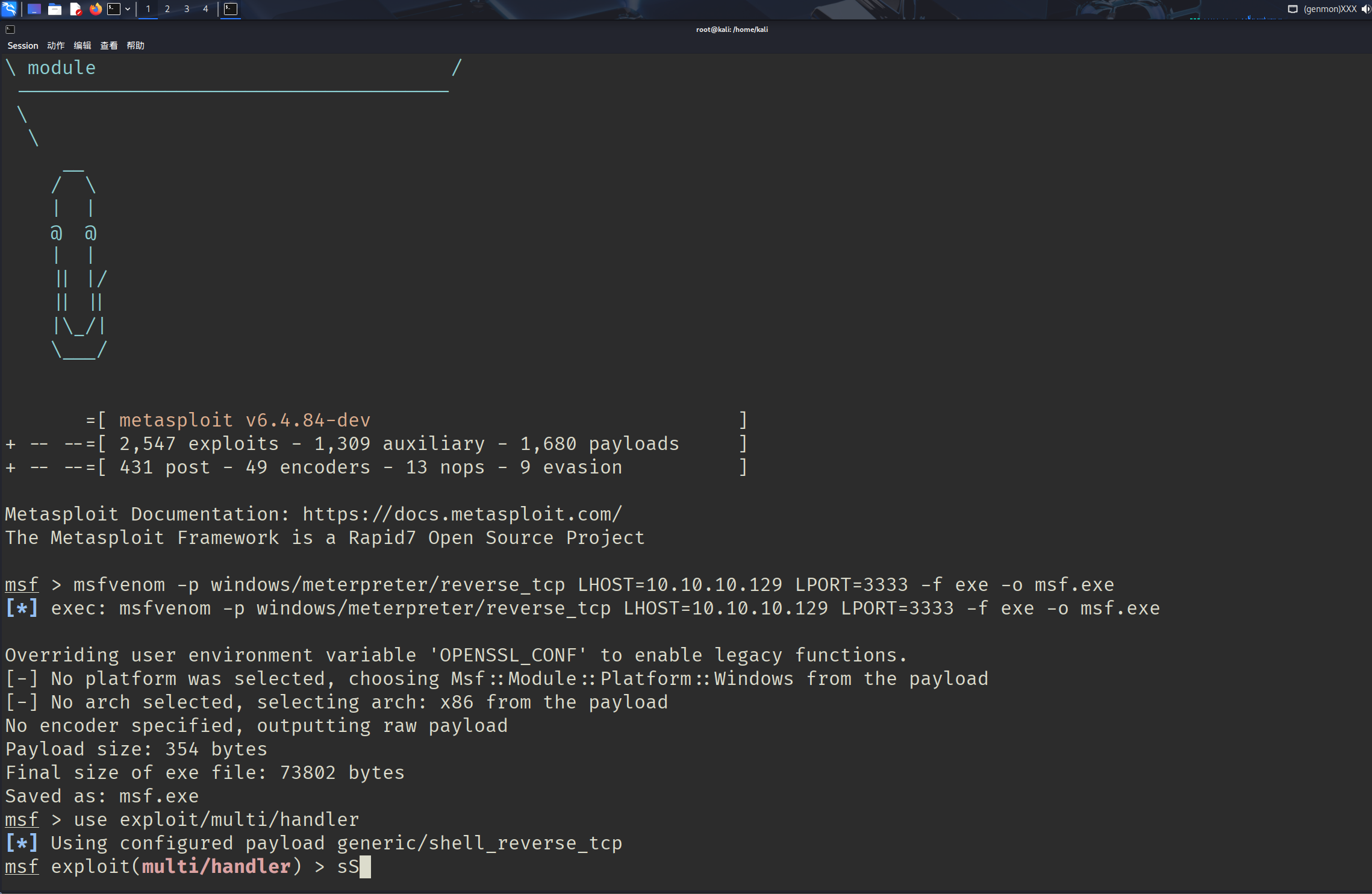Open the Kali dragon applications menu
The width and height of the screenshot is (1372, 894).
(9, 8)
